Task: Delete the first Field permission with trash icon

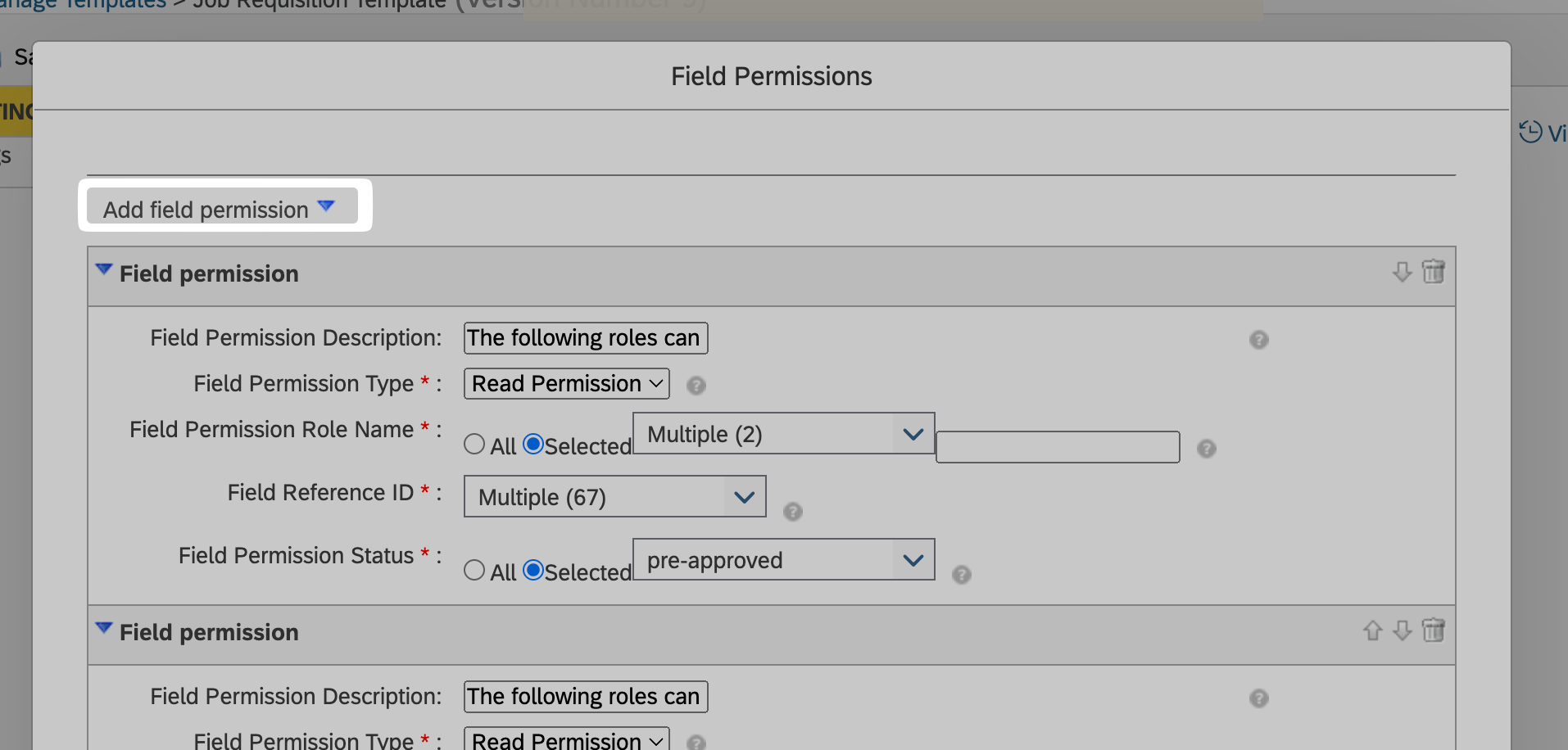Action: (x=1433, y=271)
